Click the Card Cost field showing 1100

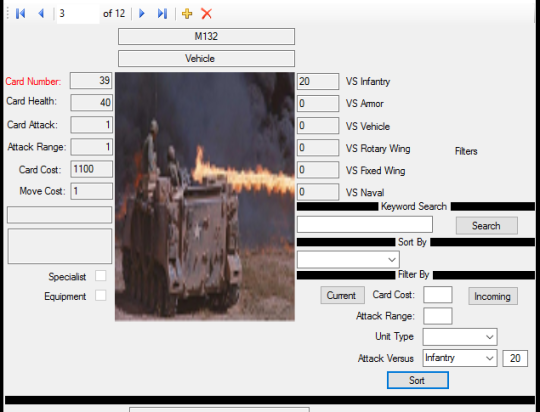tap(91, 169)
